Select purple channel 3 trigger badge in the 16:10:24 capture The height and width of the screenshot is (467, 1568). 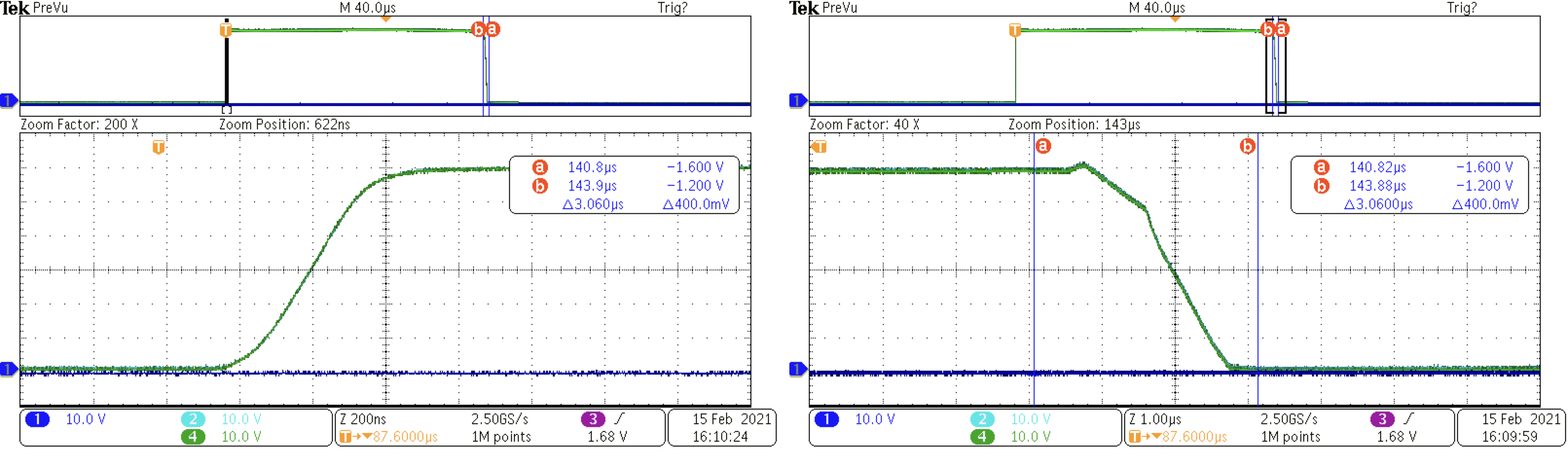point(593,419)
